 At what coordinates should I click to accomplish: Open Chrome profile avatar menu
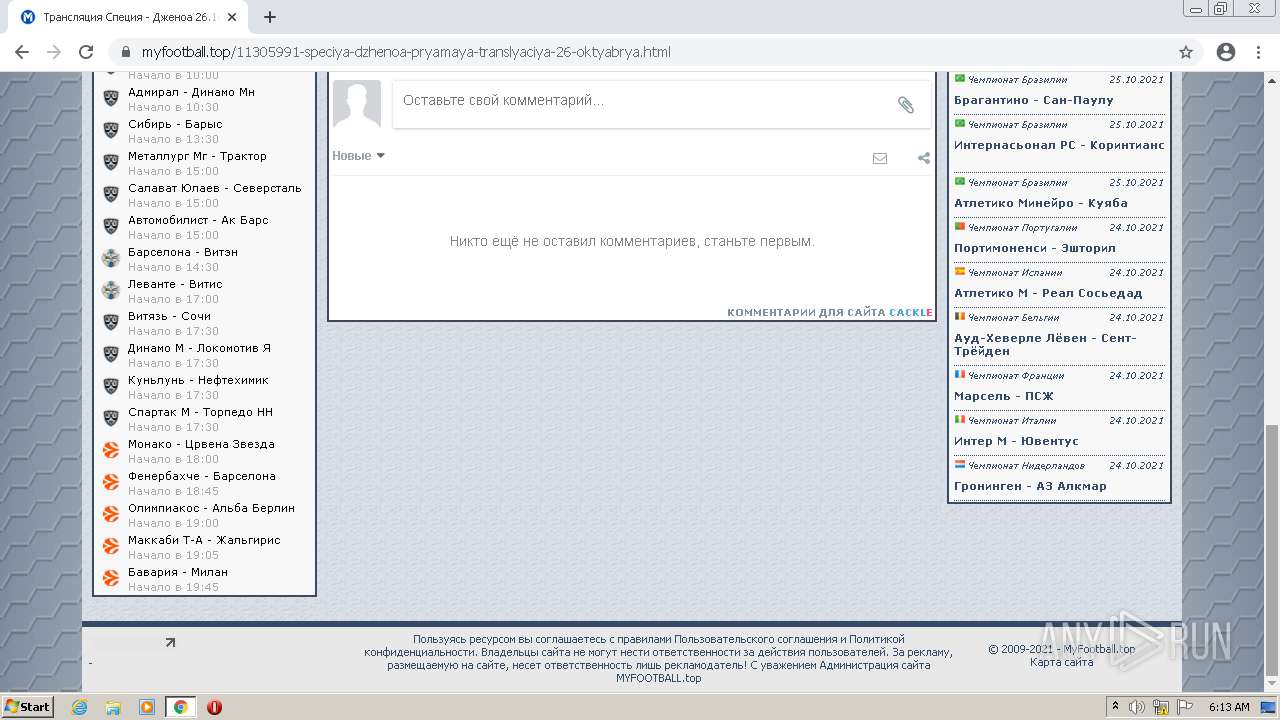tap(1226, 52)
